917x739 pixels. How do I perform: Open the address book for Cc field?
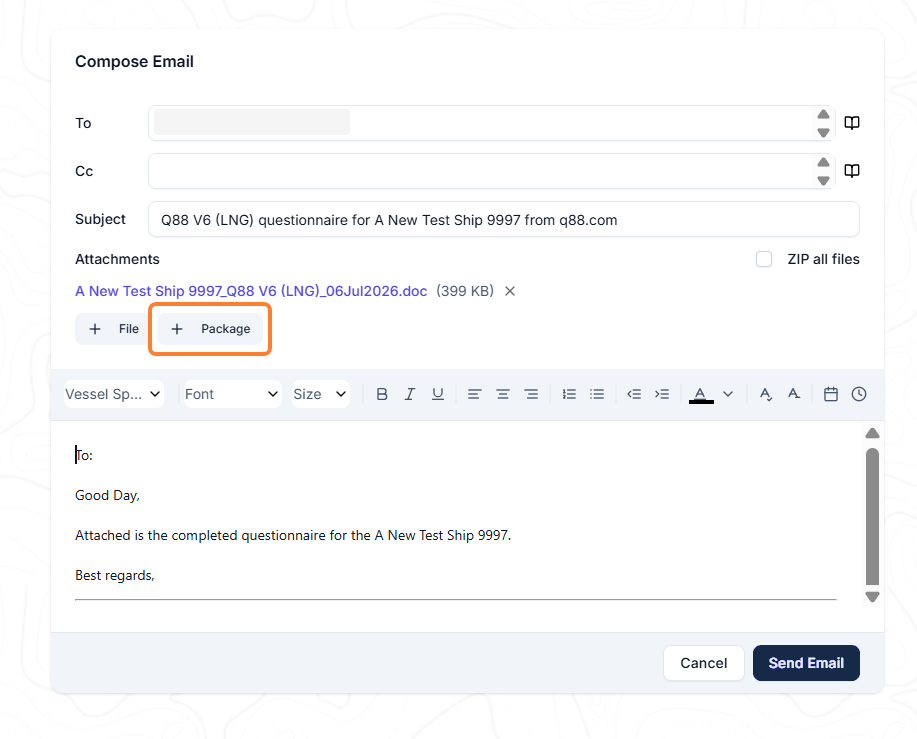coord(852,171)
